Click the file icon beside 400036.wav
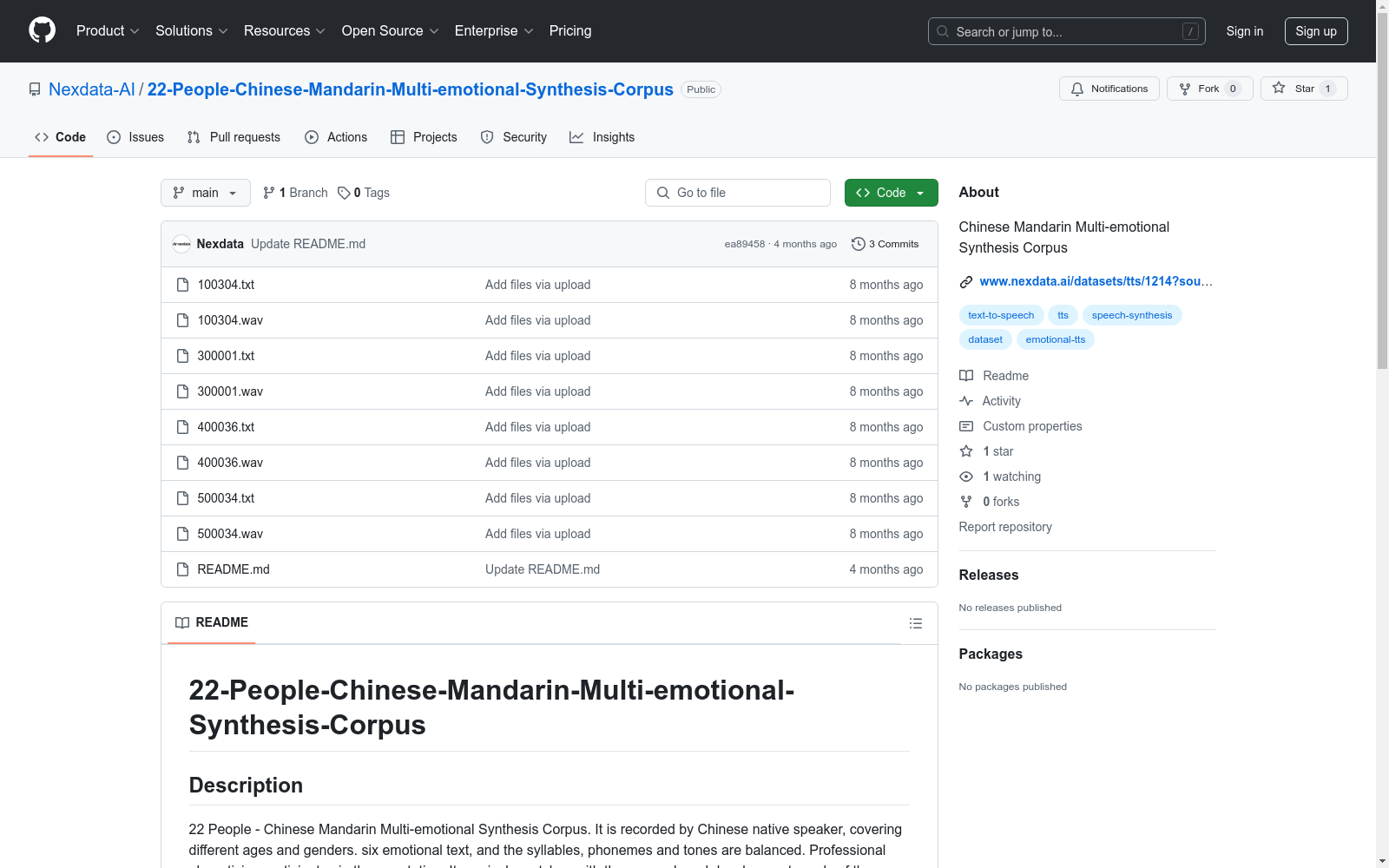1389x868 pixels. tap(182, 463)
